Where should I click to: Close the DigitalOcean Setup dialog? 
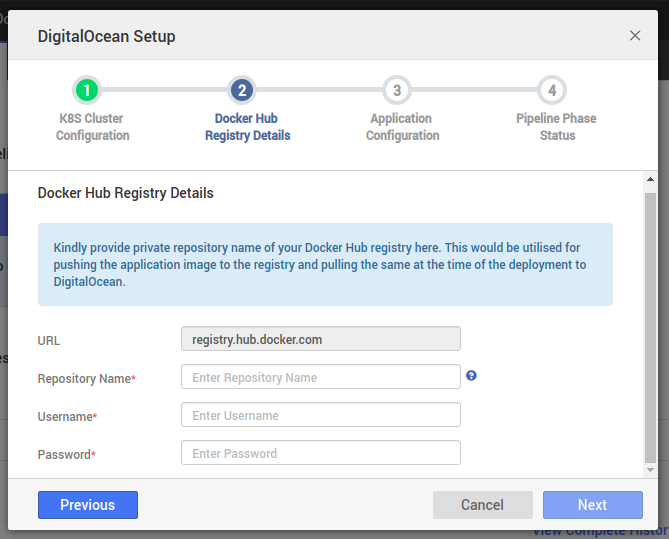pyautogui.click(x=635, y=36)
